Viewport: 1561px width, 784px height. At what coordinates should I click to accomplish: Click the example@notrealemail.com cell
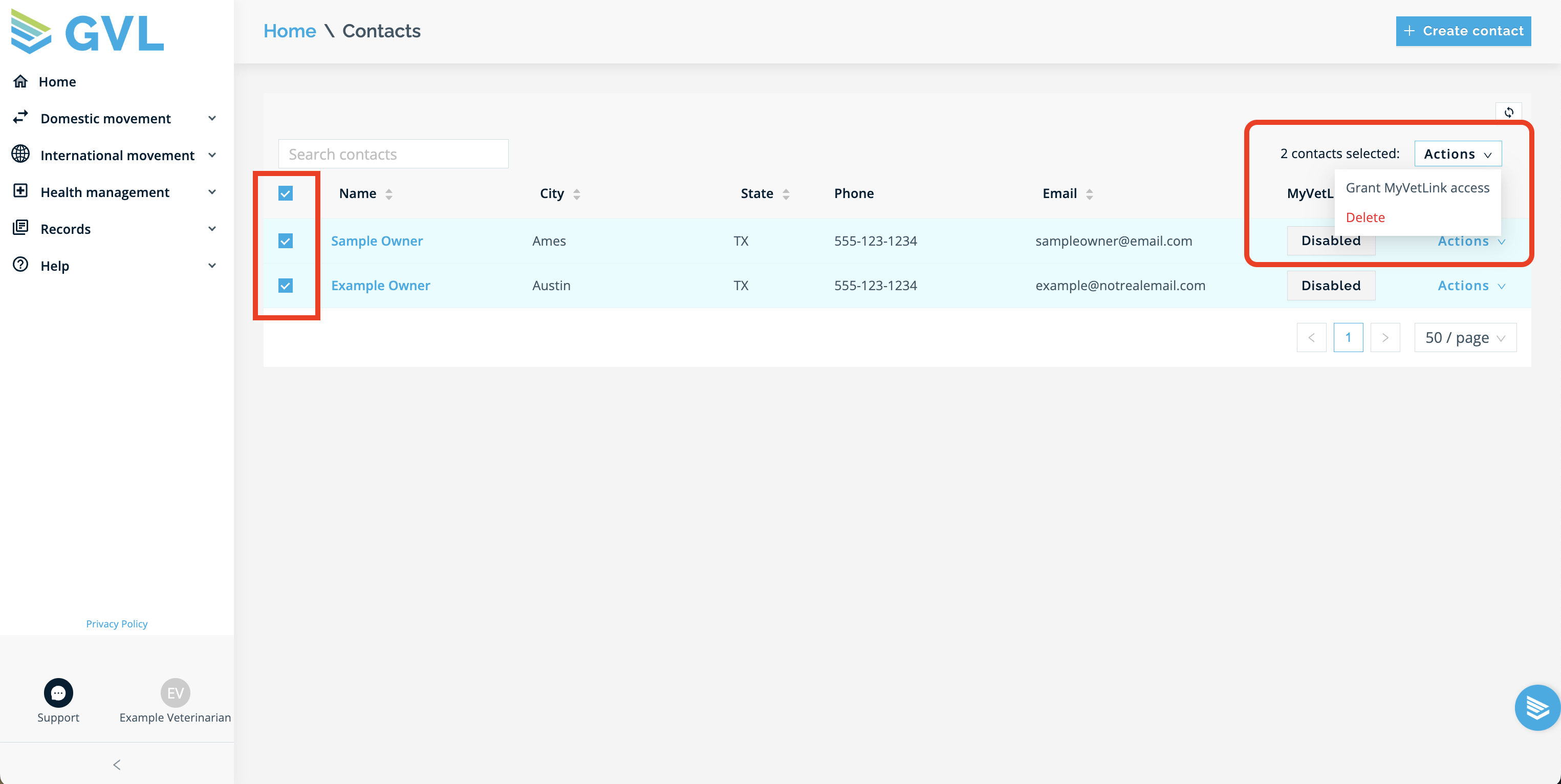(x=1120, y=286)
